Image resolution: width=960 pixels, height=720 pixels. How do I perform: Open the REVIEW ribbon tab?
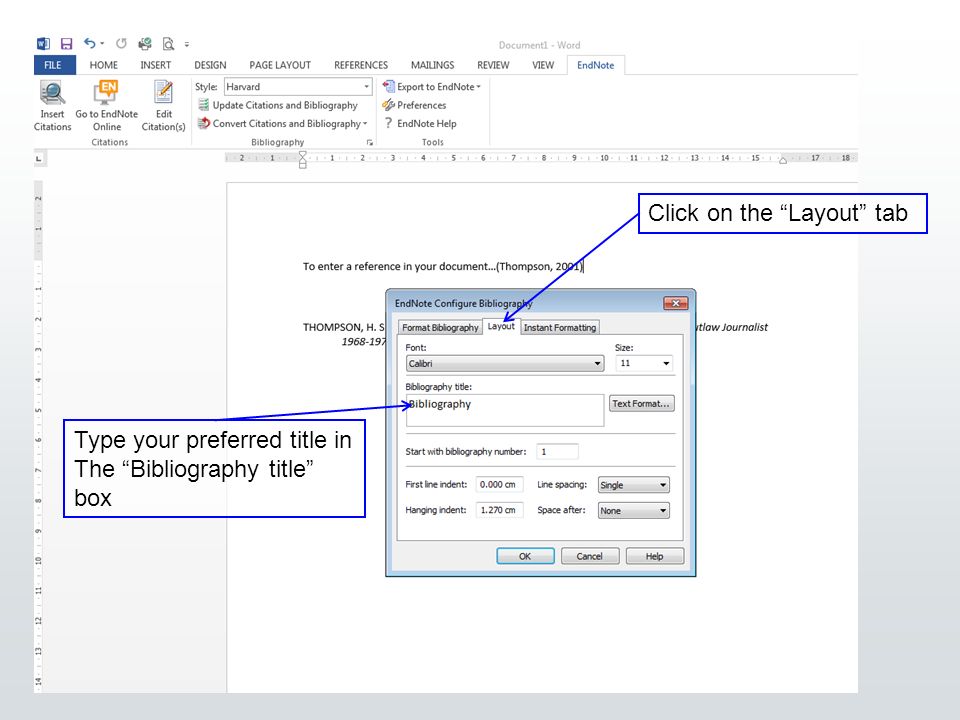[493, 65]
